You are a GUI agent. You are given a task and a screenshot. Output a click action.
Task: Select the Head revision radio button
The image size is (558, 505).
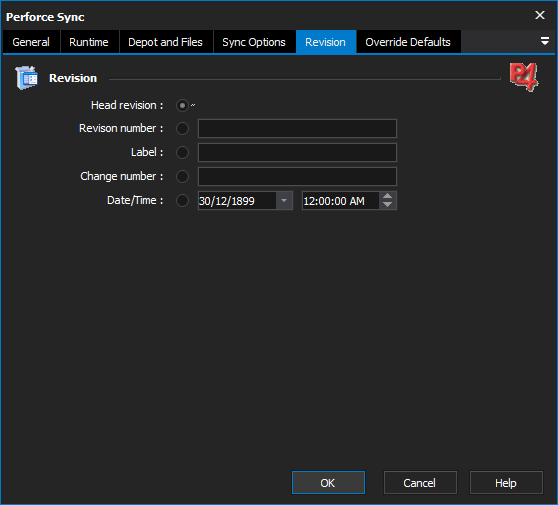tap(182, 106)
